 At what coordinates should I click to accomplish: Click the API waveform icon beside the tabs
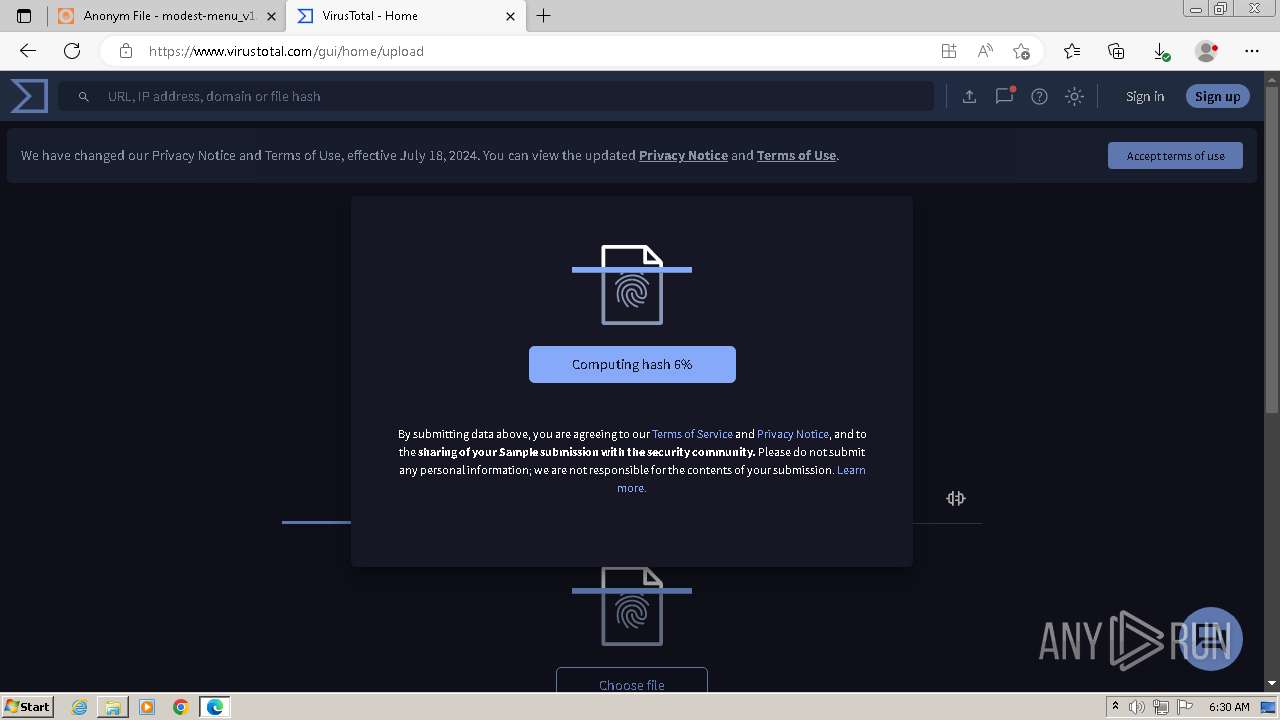click(956, 498)
